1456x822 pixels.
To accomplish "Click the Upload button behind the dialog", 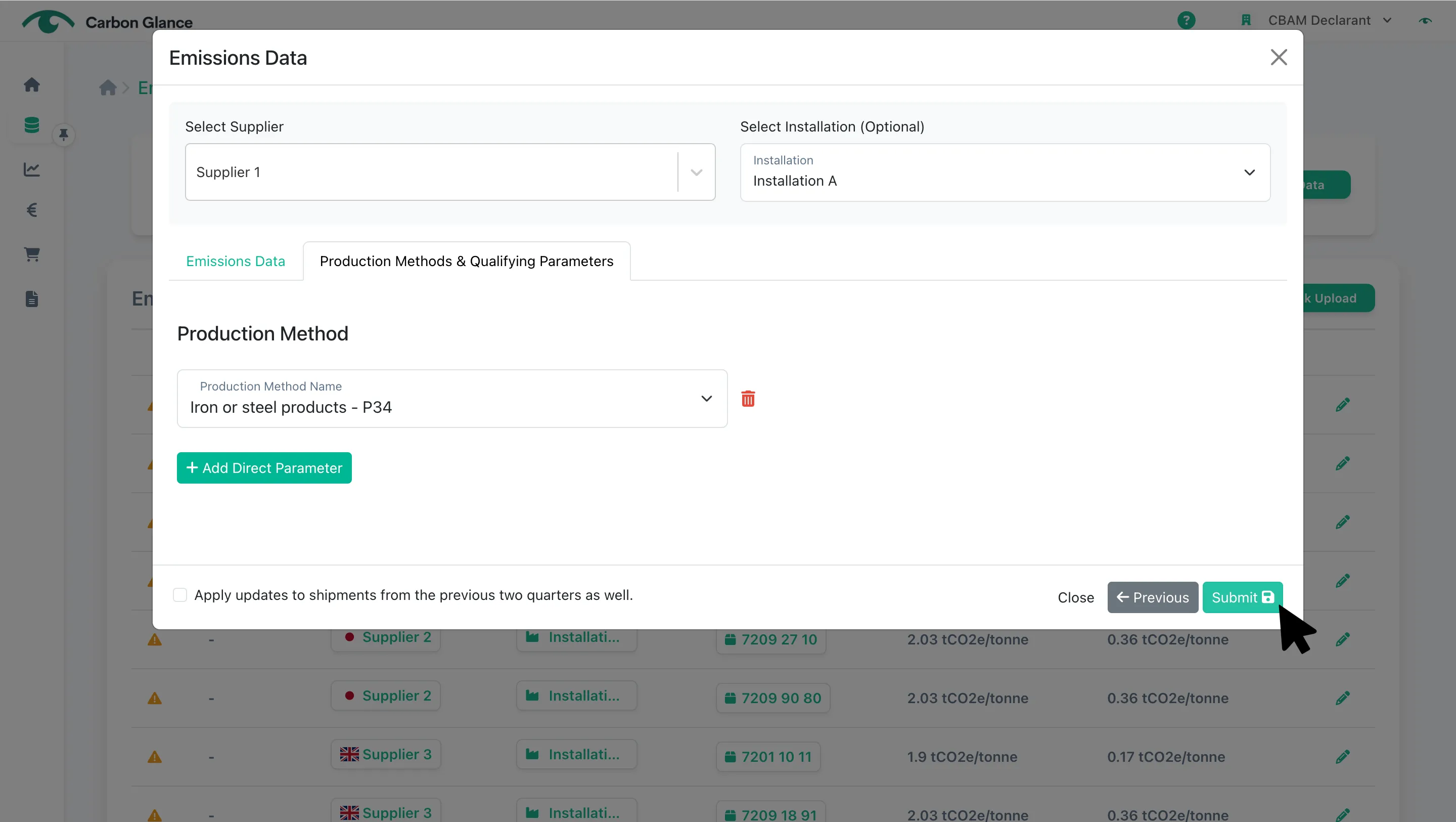I will pyautogui.click(x=1338, y=298).
